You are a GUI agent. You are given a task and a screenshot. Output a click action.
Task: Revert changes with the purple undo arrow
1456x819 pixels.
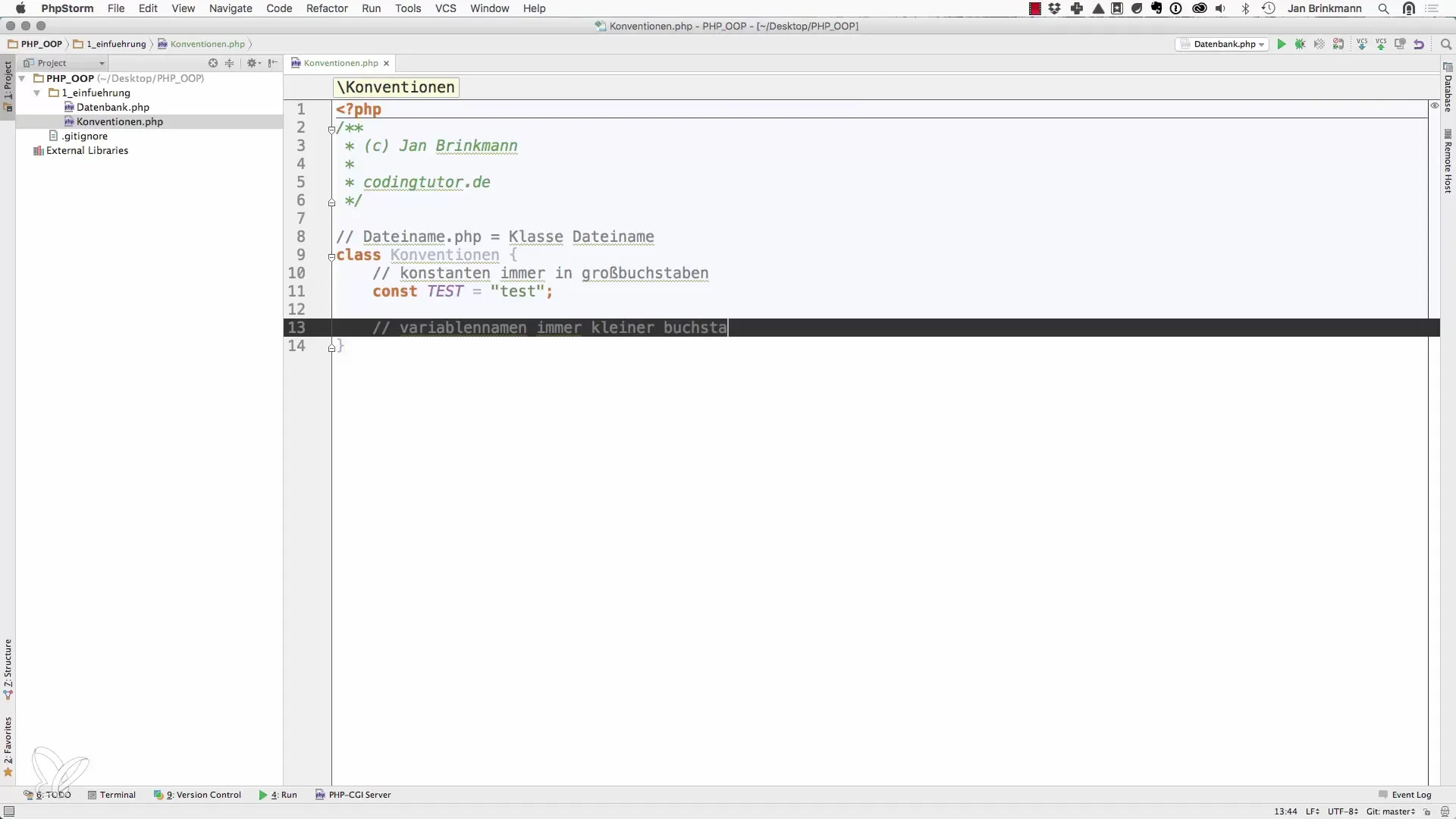pos(1419,44)
